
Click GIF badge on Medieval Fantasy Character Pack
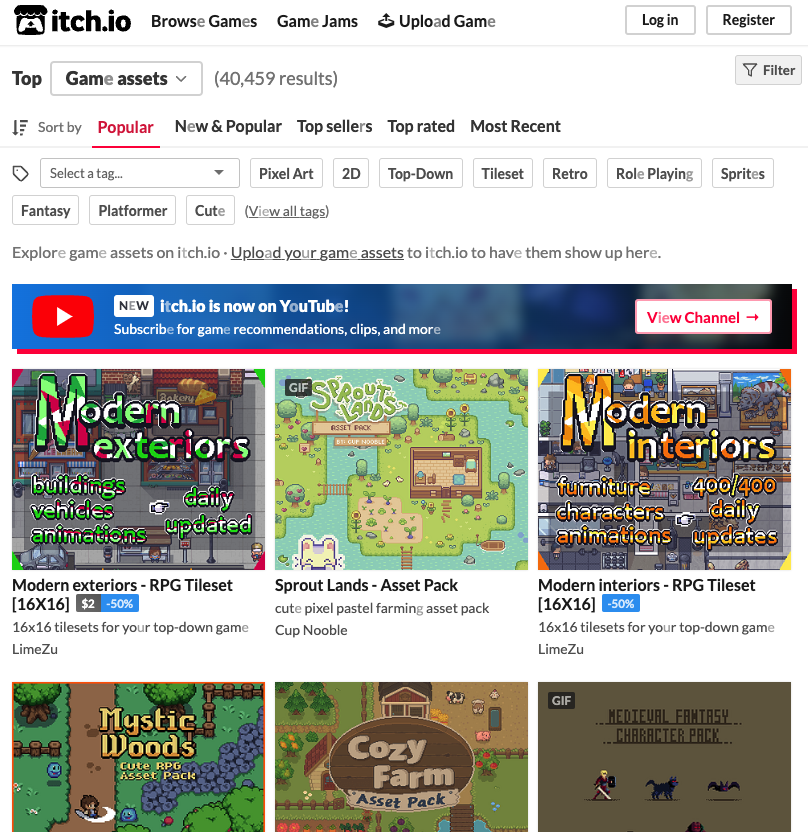(561, 700)
